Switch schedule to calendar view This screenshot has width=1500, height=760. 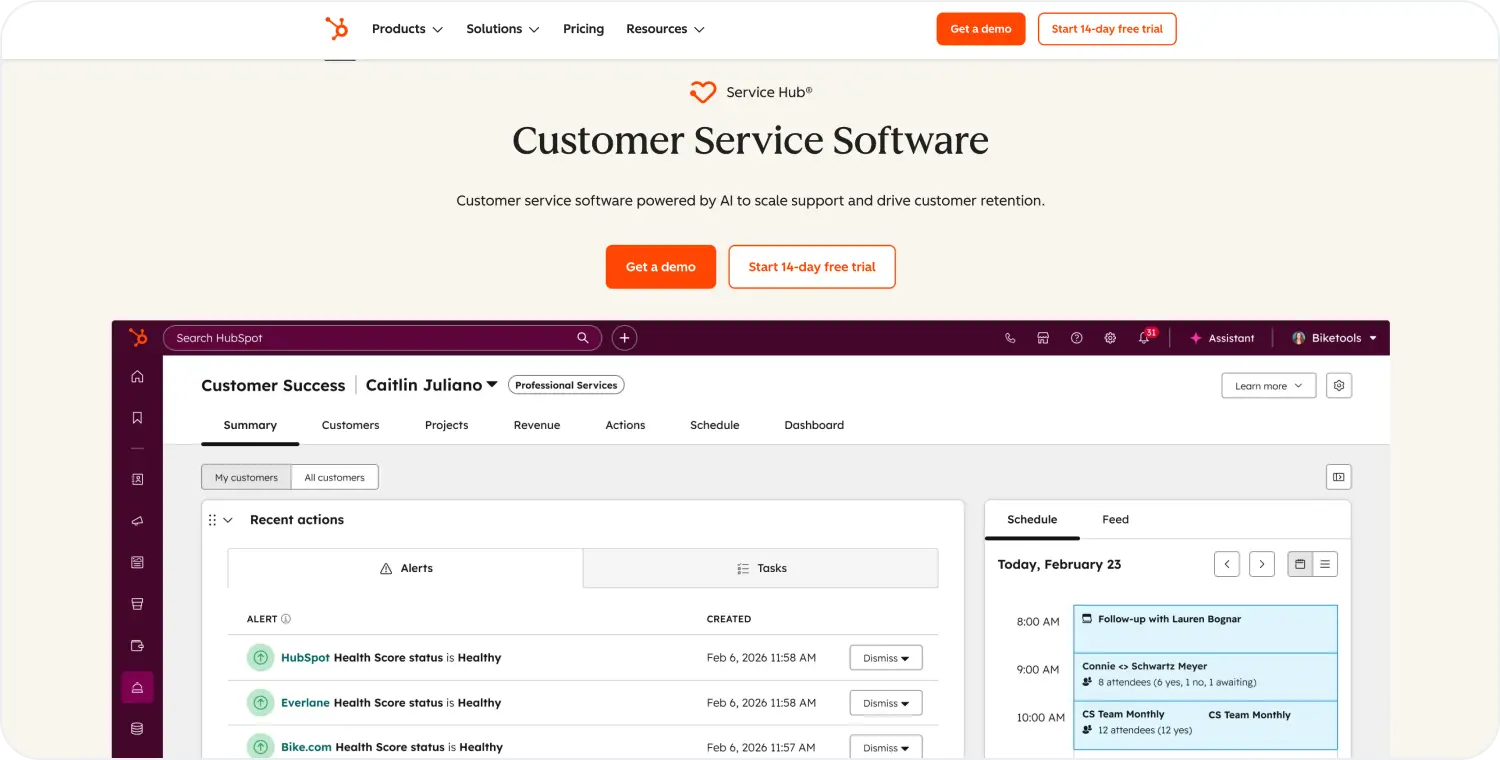[1300, 564]
